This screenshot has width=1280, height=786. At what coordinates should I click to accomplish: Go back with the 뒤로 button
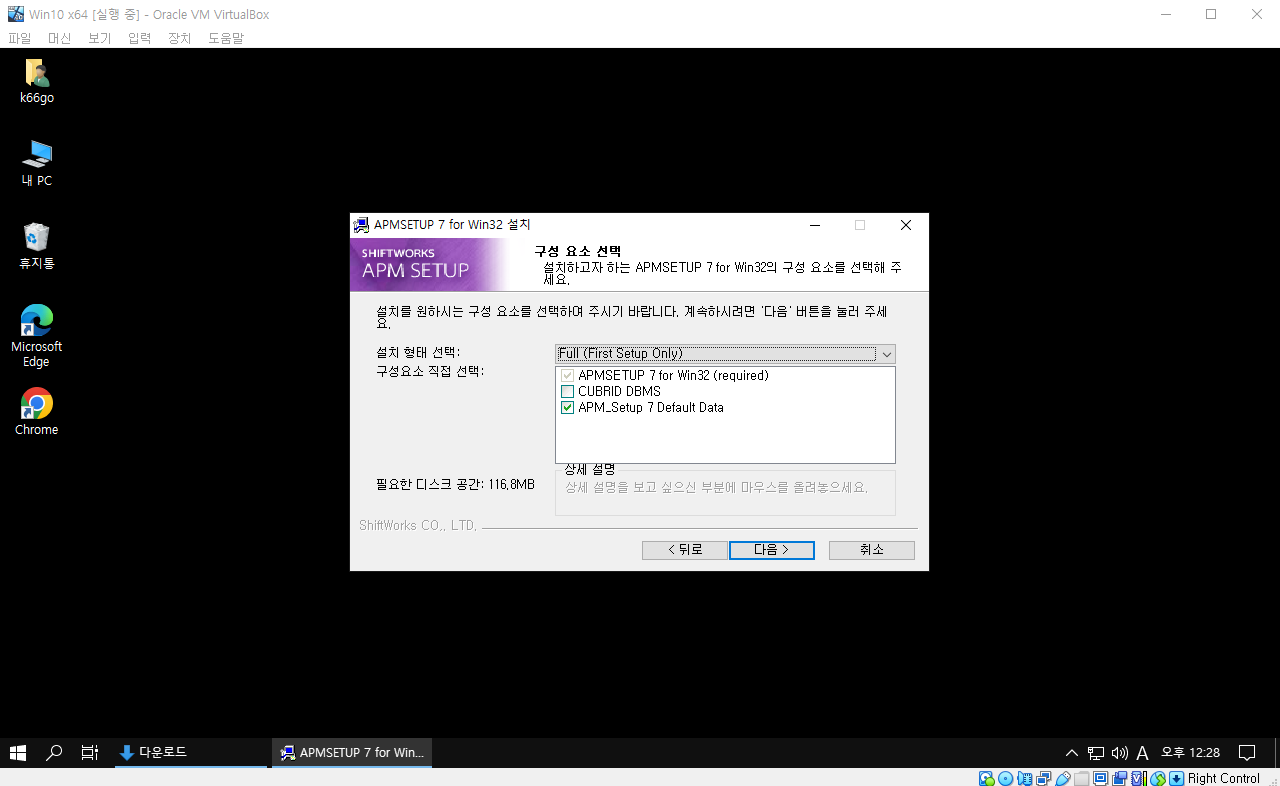pyautogui.click(x=685, y=550)
